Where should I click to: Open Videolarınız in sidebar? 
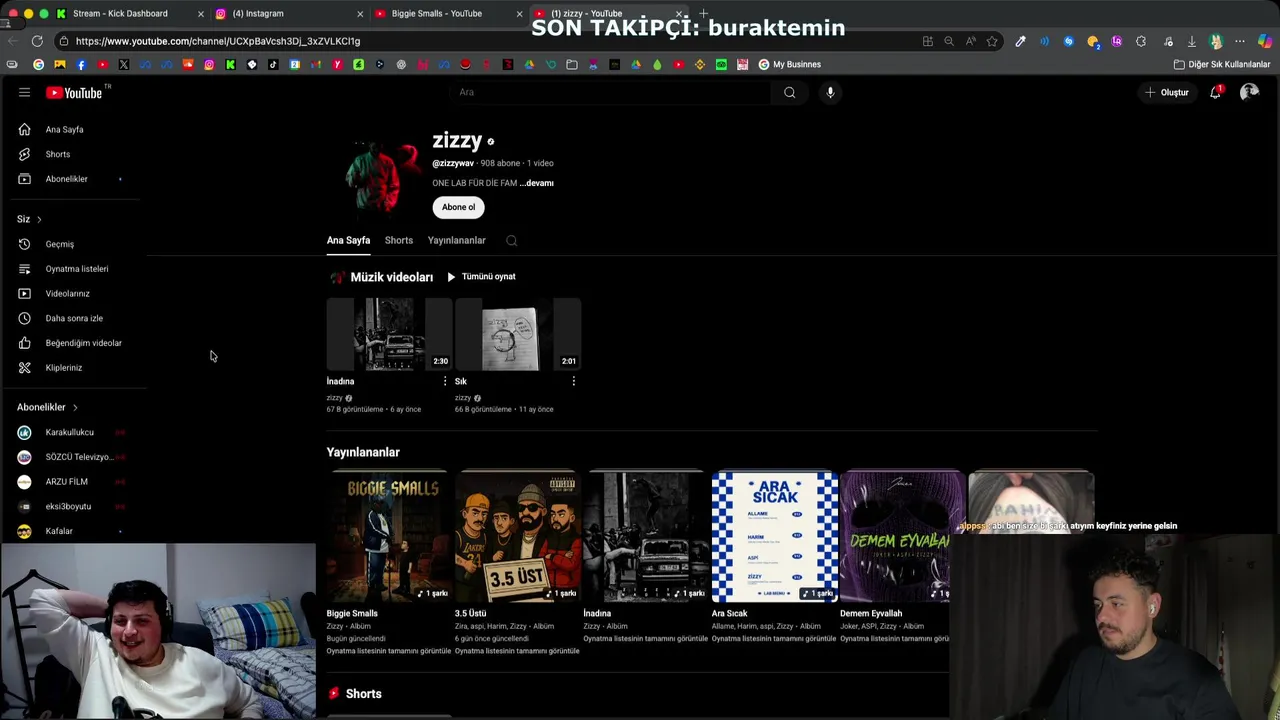click(x=66, y=293)
